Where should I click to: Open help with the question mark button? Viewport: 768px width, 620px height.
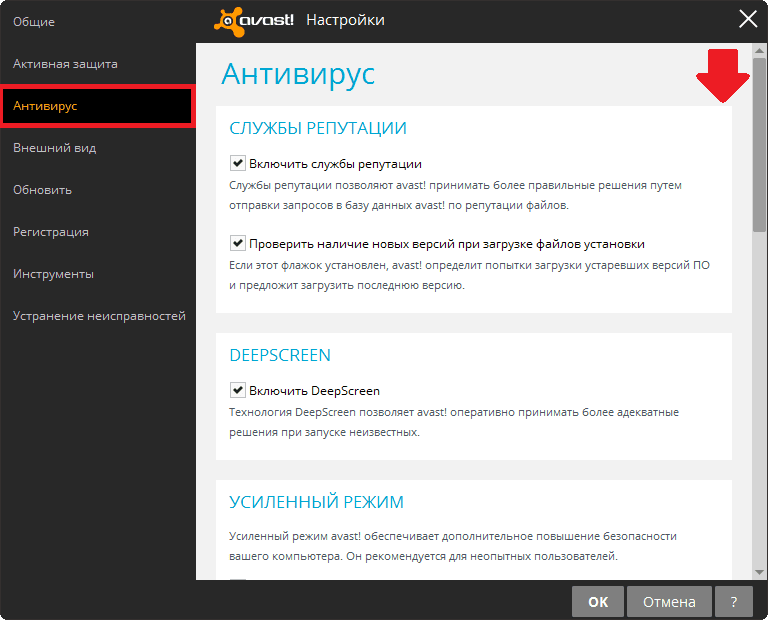[734, 601]
